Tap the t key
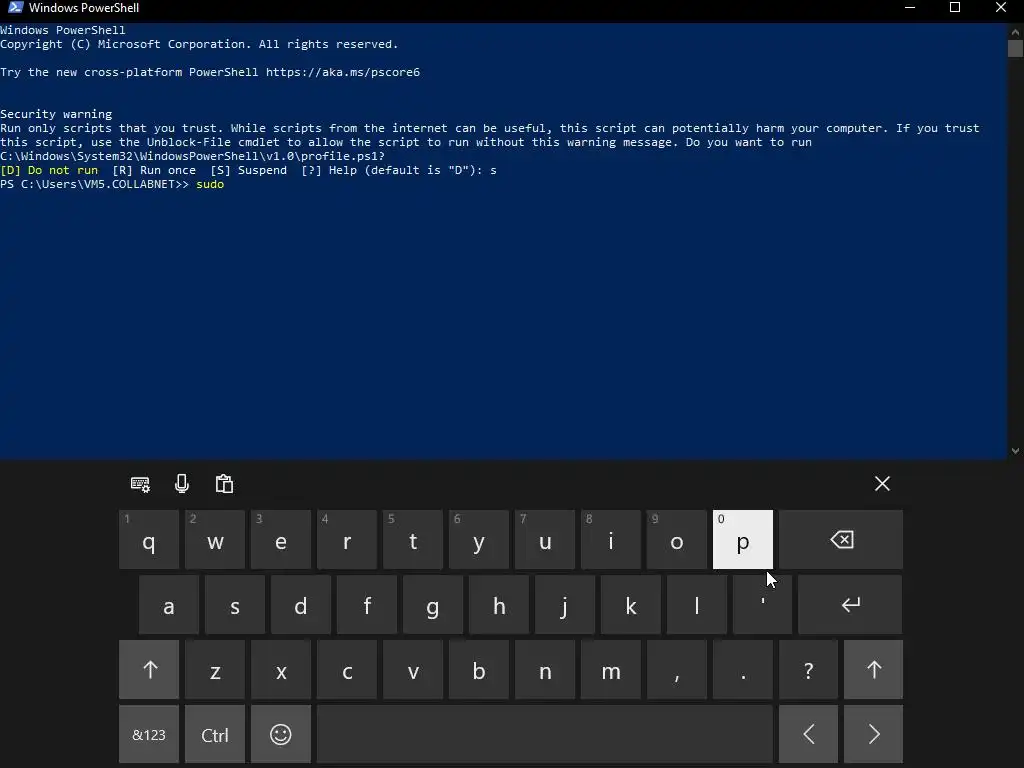Screen dimensions: 1024x768 [x=413, y=539]
